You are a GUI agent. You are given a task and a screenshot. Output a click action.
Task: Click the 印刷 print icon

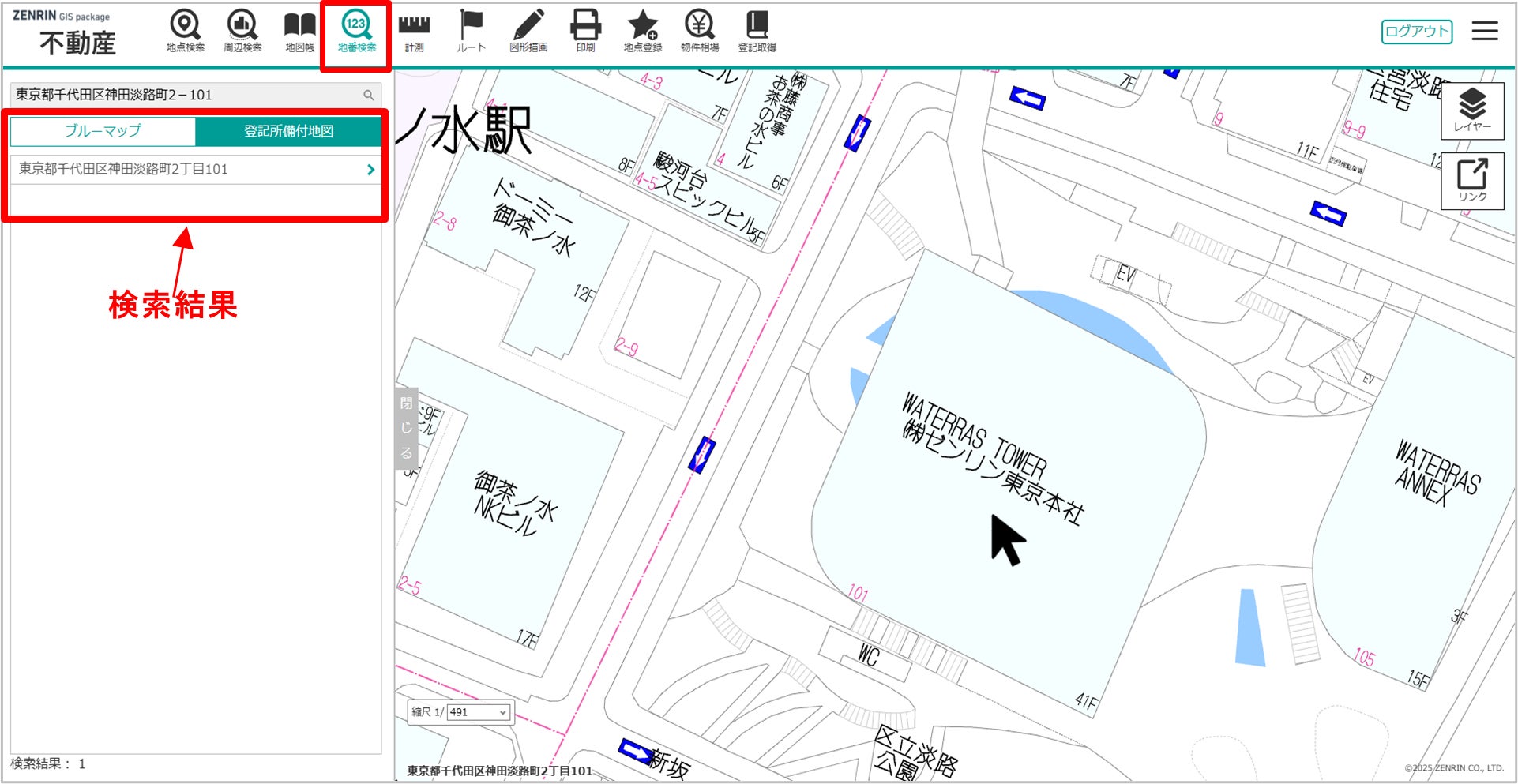[585, 32]
